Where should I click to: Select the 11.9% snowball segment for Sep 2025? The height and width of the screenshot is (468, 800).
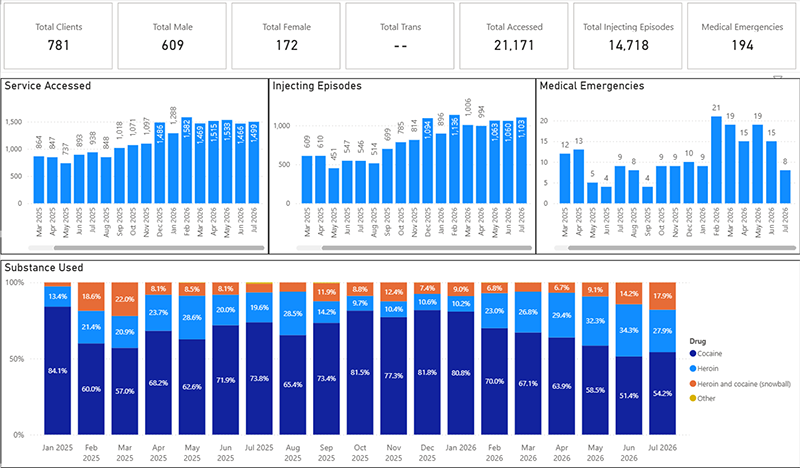326,292
